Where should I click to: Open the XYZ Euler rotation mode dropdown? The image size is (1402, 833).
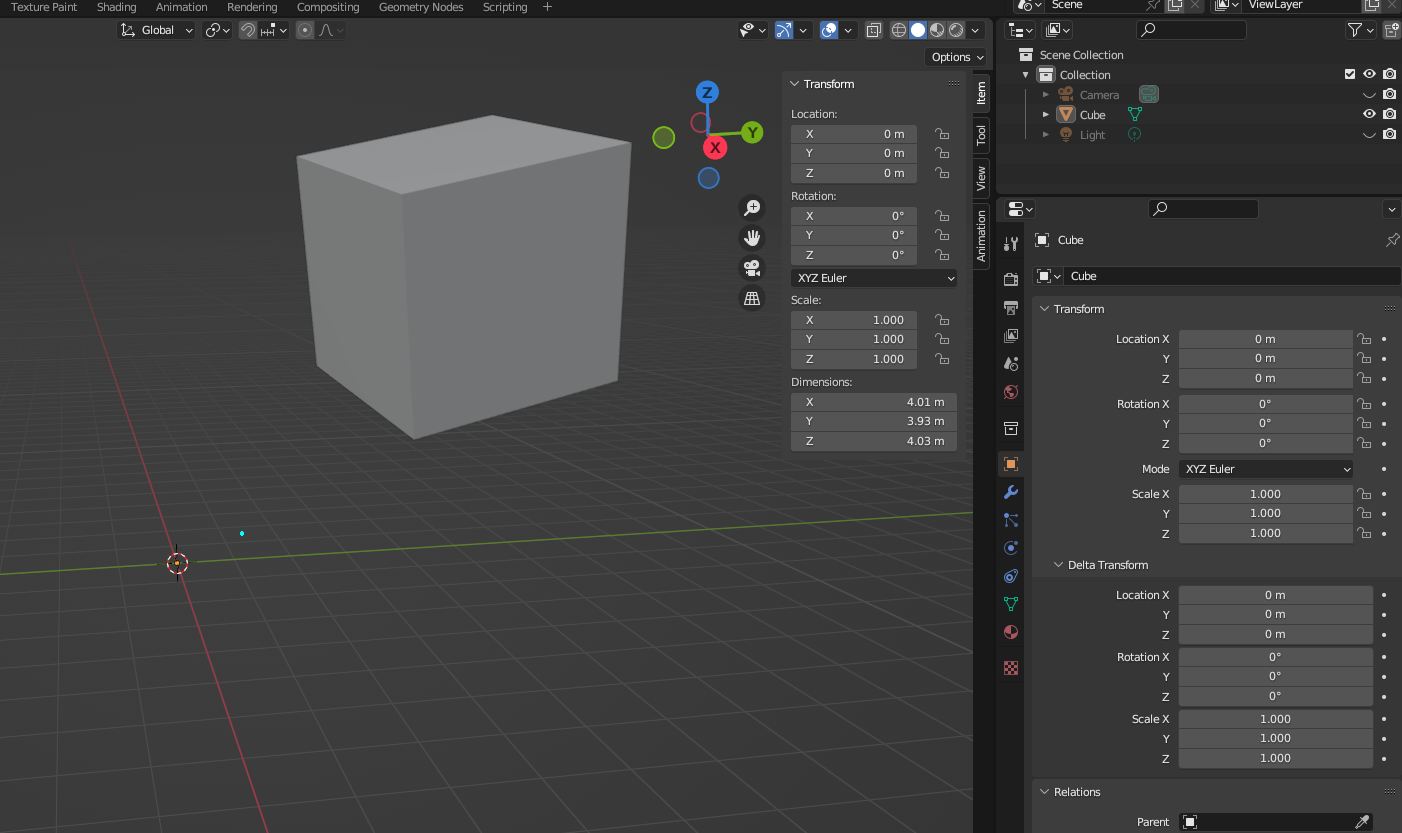(874, 278)
